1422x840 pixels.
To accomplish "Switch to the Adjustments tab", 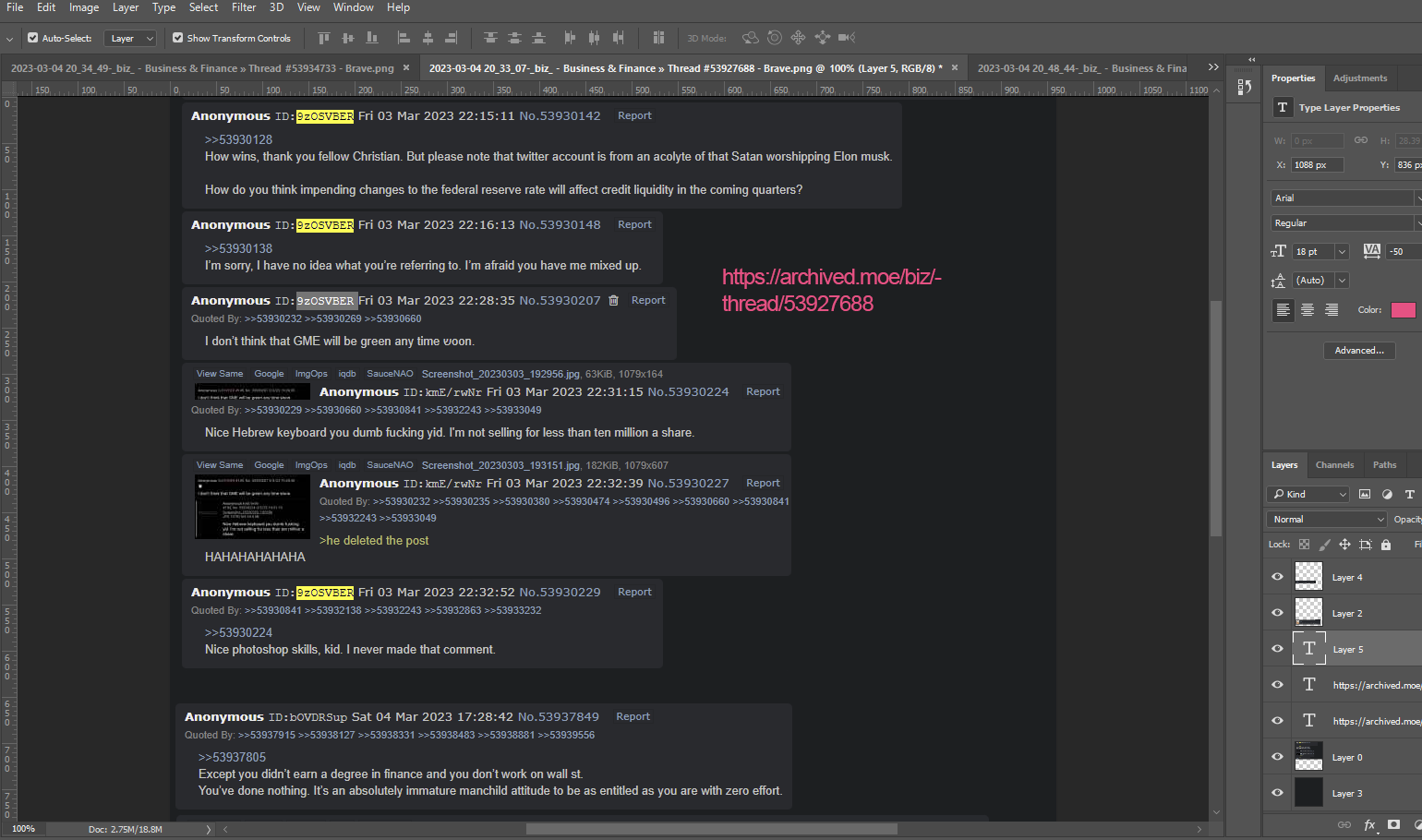I will pyautogui.click(x=1360, y=78).
